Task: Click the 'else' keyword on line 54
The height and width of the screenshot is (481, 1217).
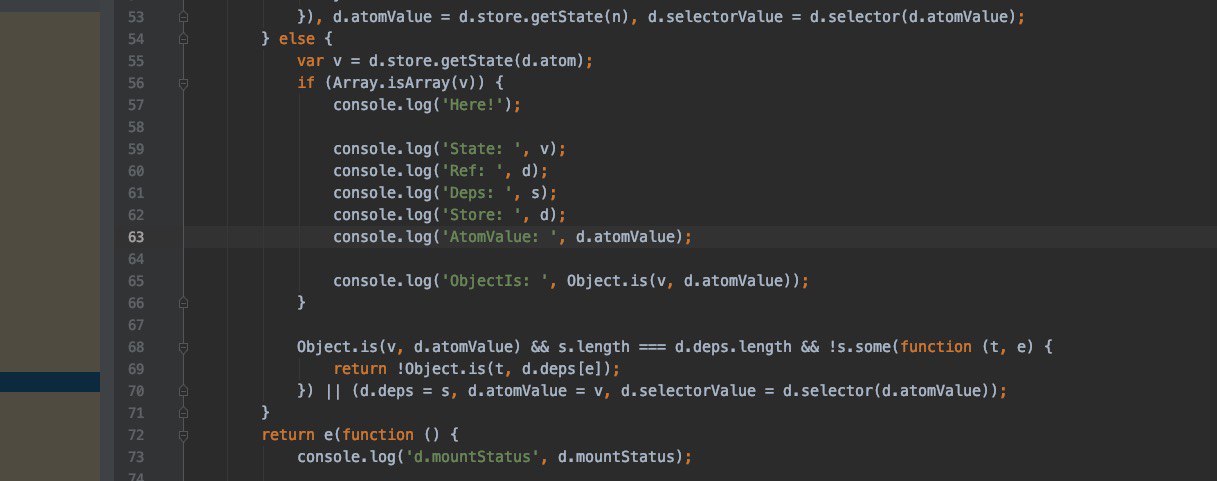Action: (x=297, y=39)
